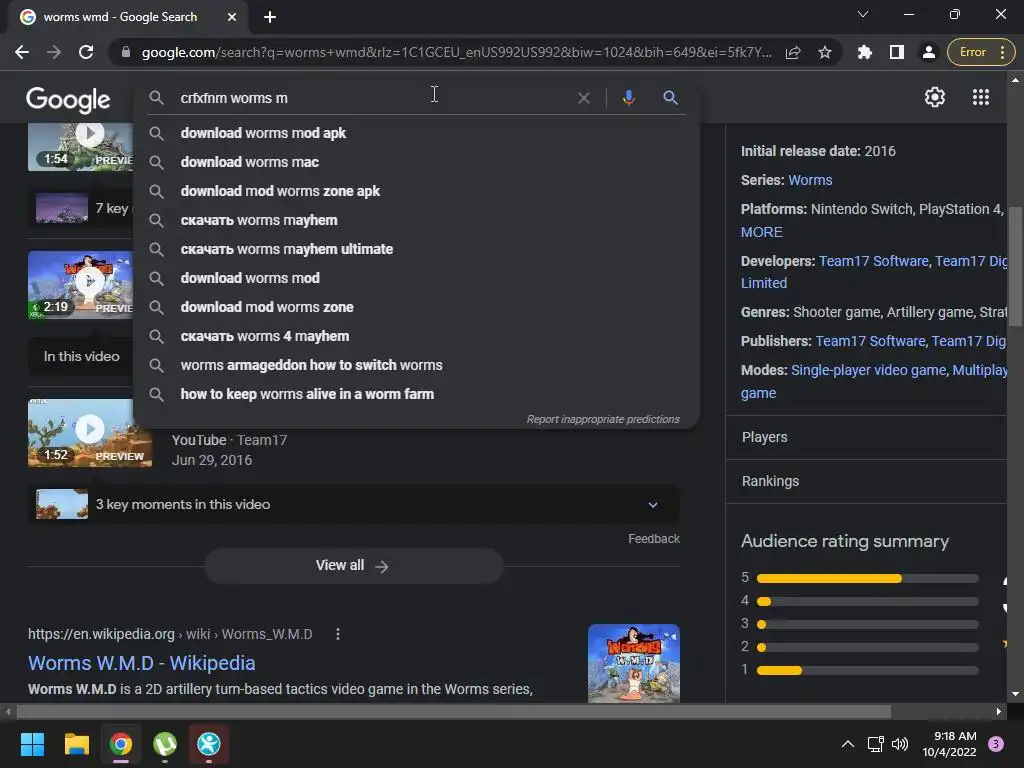The width and height of the screenshot is (1024, 768).
Task: Open the Extensions puzzle icon
Action: (x=865, y=52)
